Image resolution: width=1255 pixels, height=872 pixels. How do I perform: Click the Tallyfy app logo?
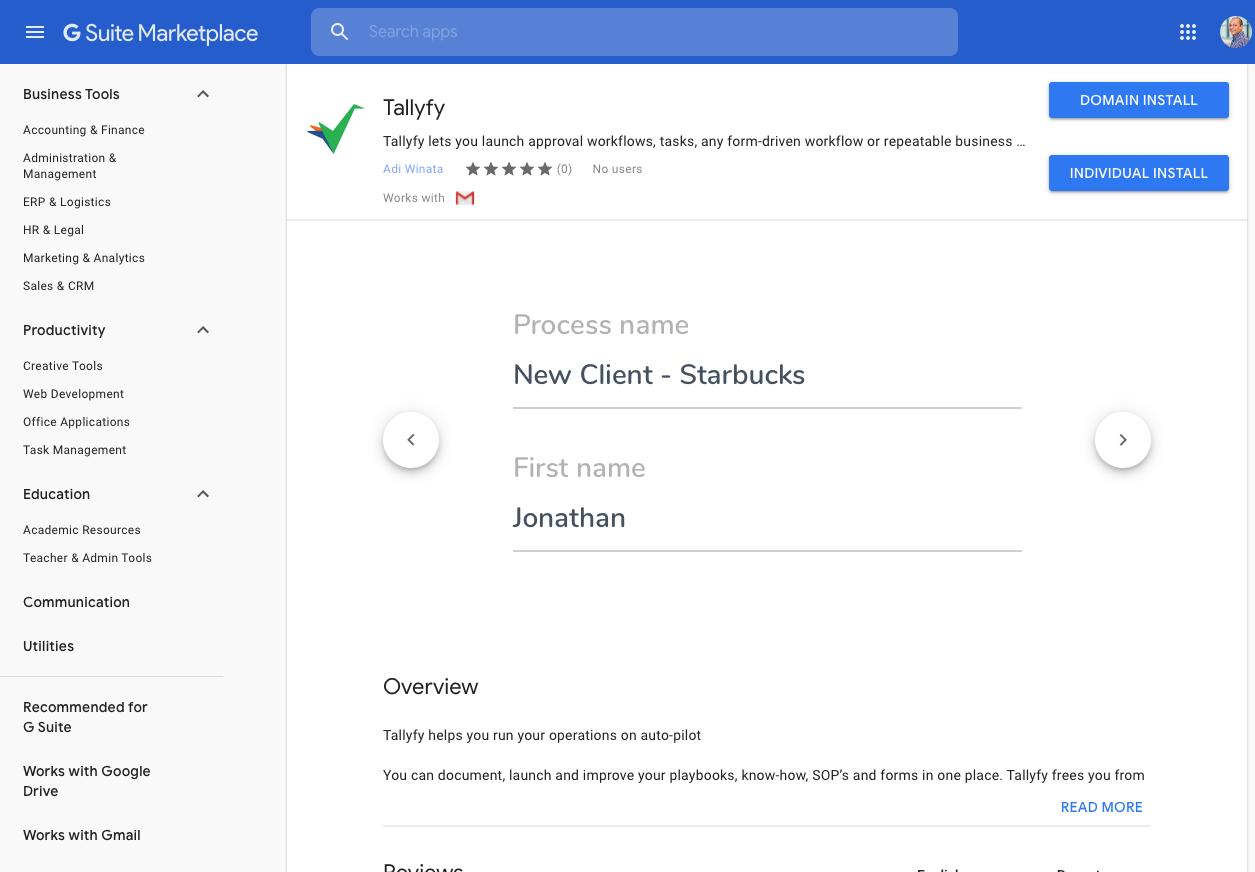pos(334,128)
